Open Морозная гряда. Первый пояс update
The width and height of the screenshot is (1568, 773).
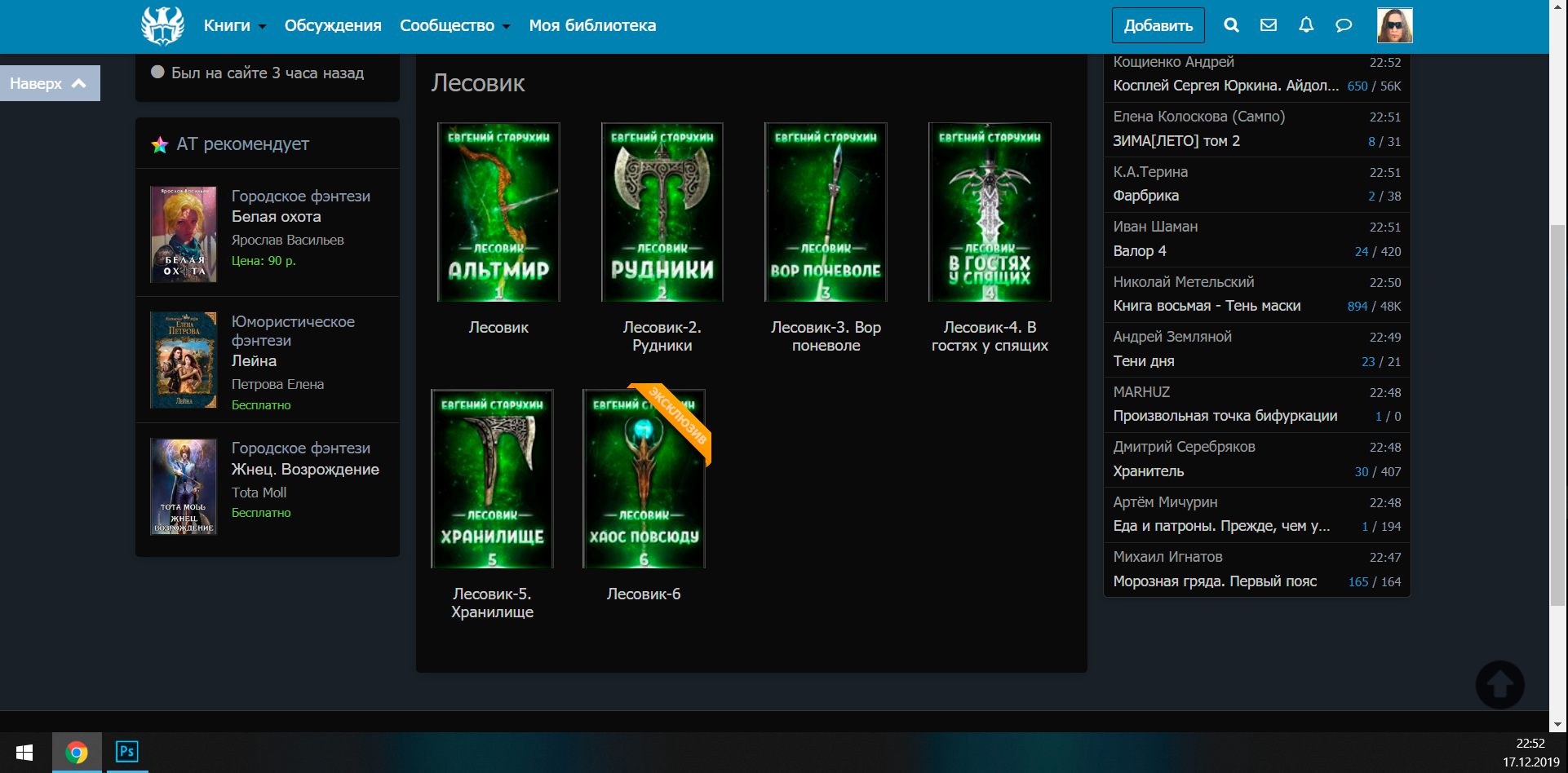click(1215, 581)
